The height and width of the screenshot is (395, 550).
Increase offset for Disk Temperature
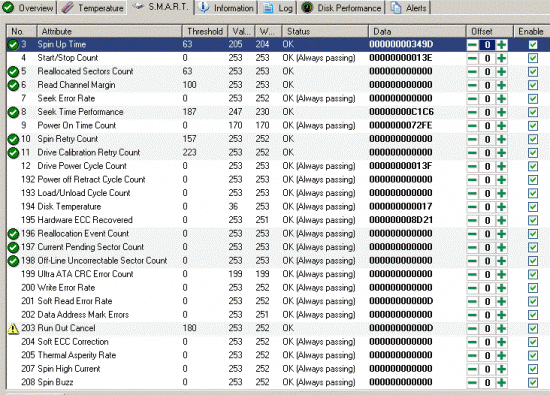[502, 207]
